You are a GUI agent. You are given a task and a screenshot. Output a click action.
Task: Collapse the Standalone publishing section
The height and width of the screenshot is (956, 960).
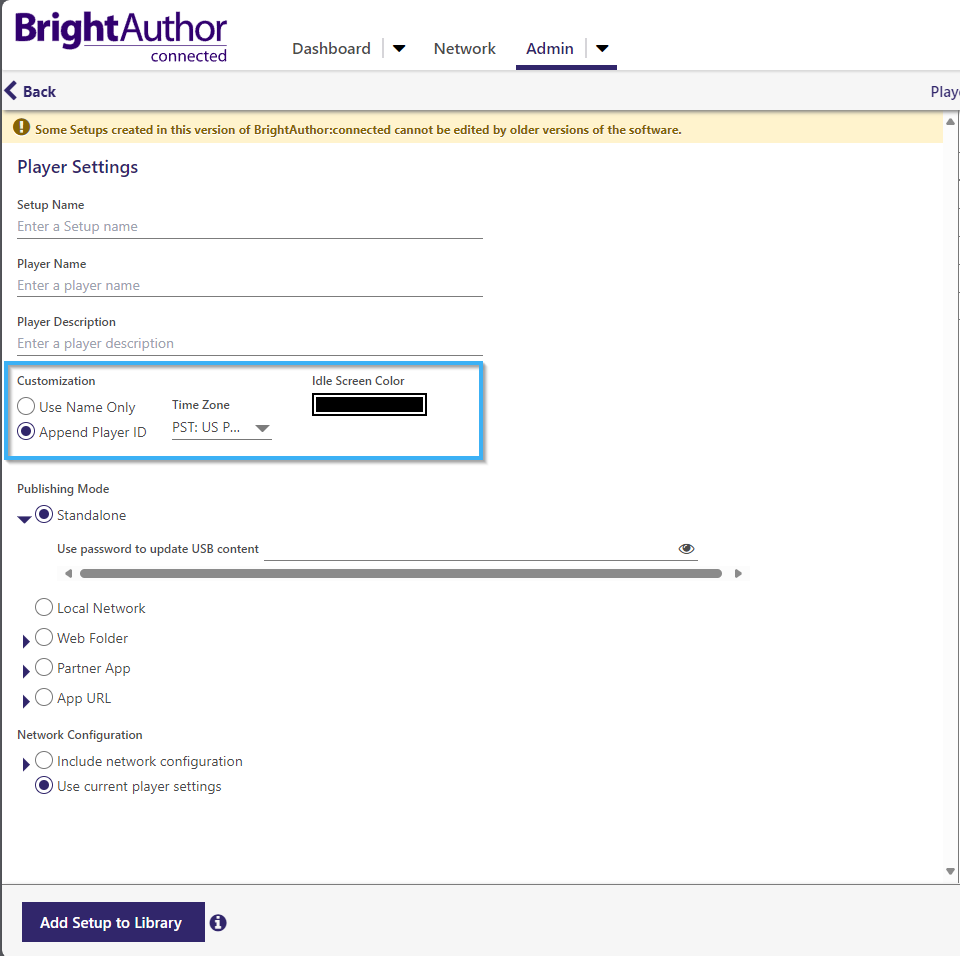(24, 515)
